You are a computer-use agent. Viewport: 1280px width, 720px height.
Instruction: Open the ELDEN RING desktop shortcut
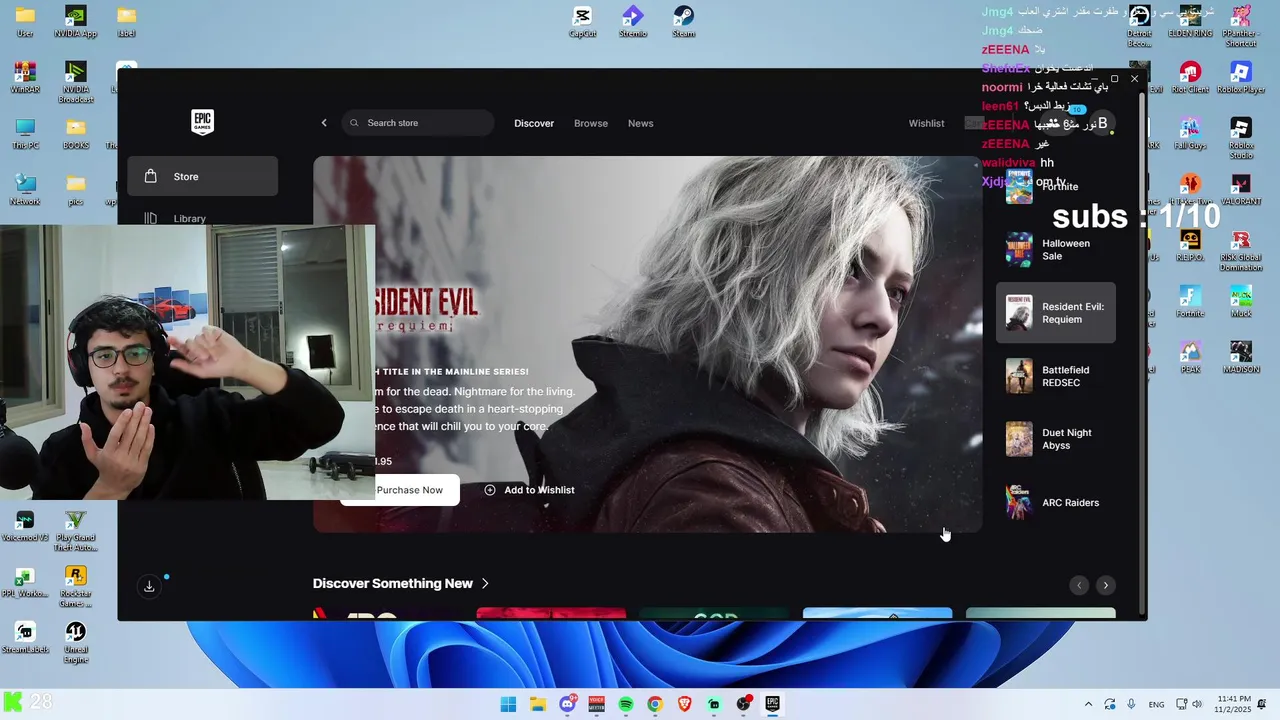[x=1190, y=22]
